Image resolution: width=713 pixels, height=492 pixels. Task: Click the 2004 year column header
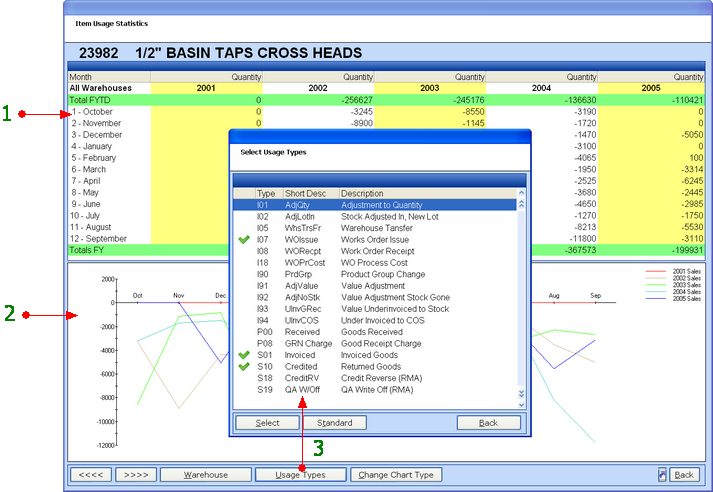point(541,88)
